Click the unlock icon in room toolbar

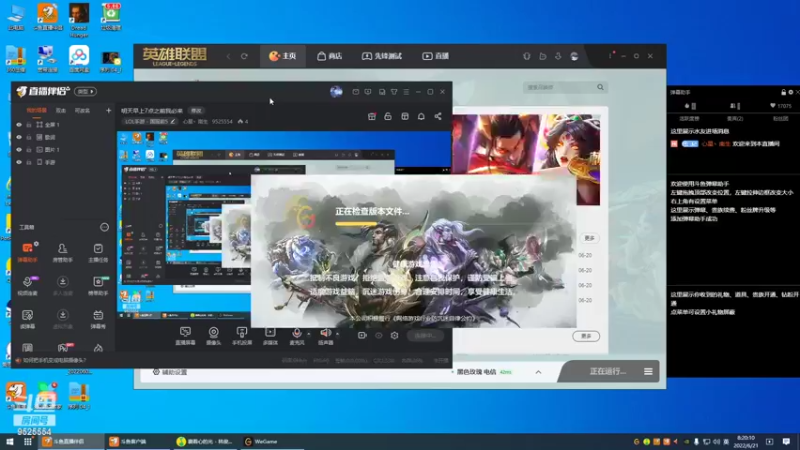388,116
